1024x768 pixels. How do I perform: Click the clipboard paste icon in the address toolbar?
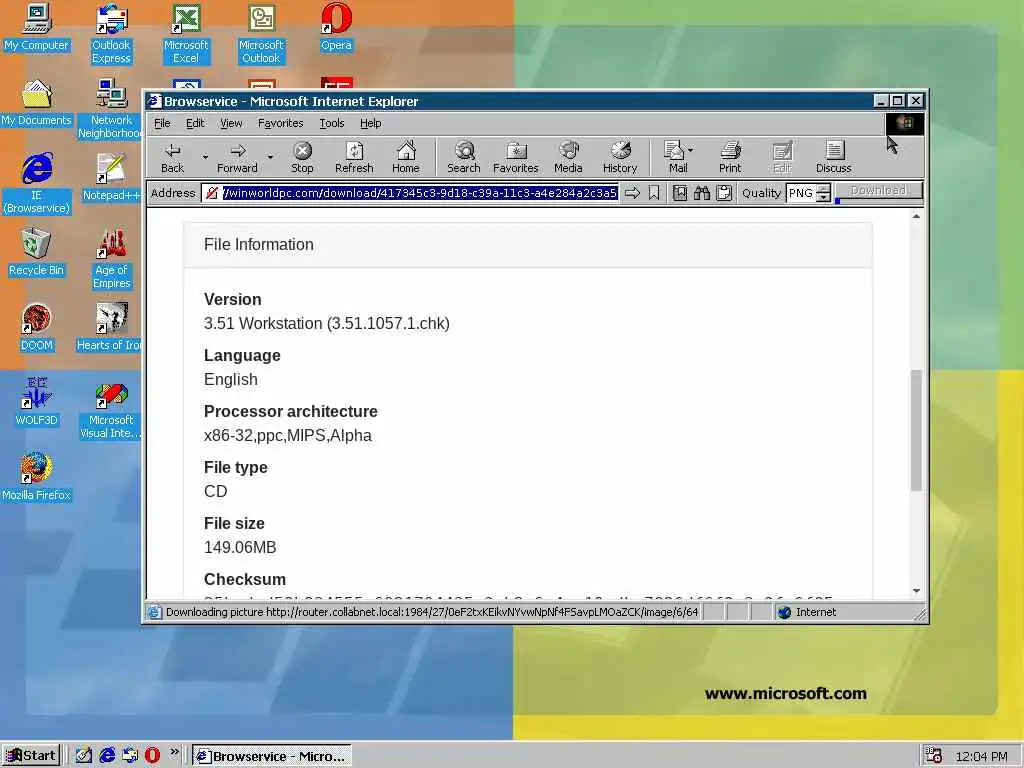point(724,193)
